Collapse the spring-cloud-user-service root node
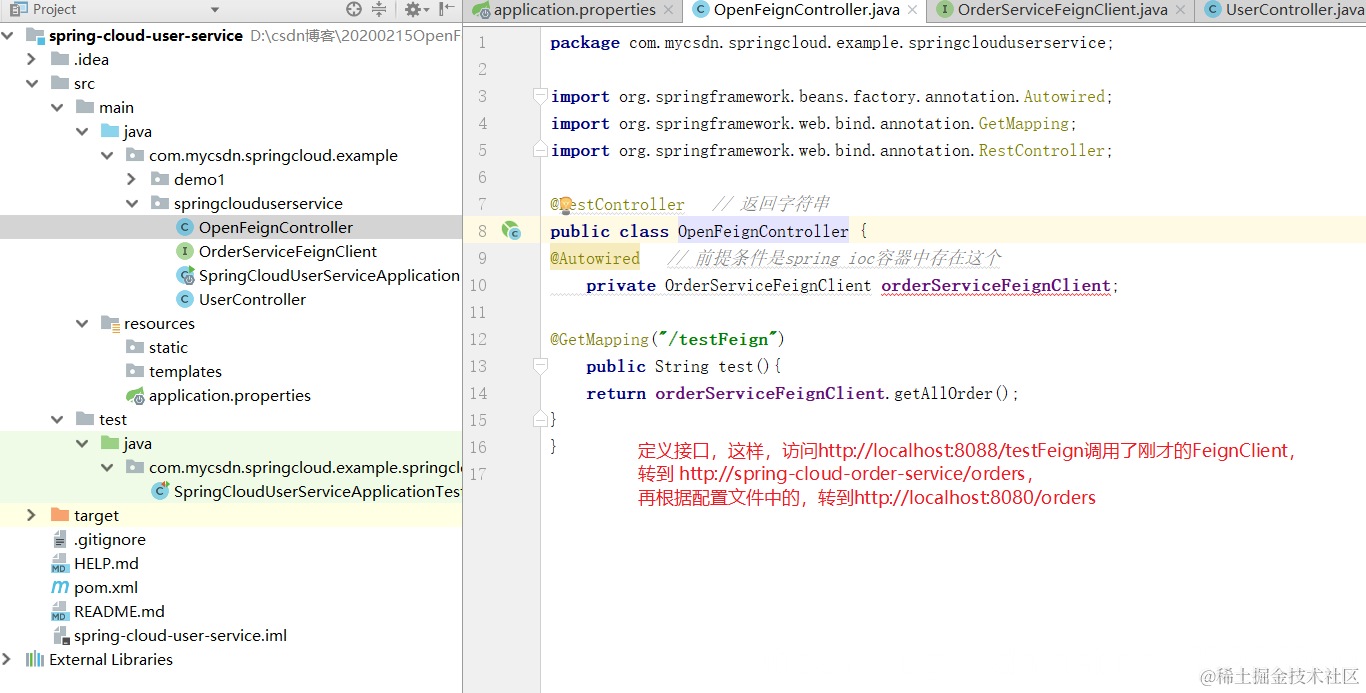The image size is (1366, 693). click(x=9, y=36)
